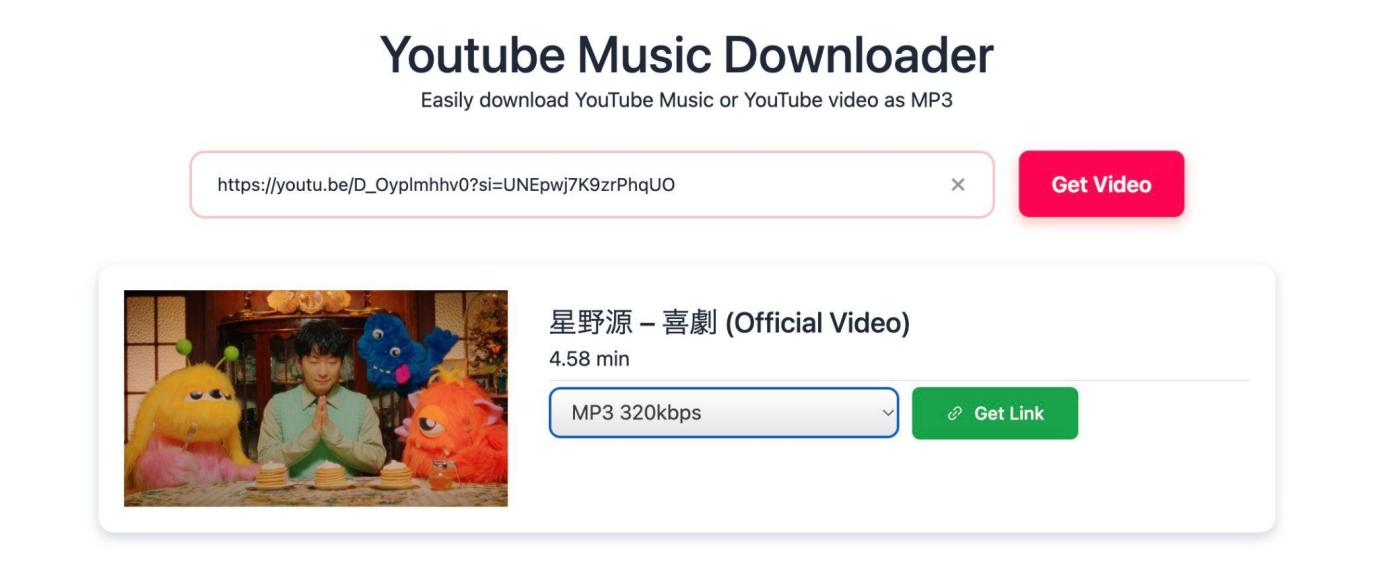Click empty area of result card below Get Link
This screenshot has height=574, width=1379.
(x=900, y=485)
